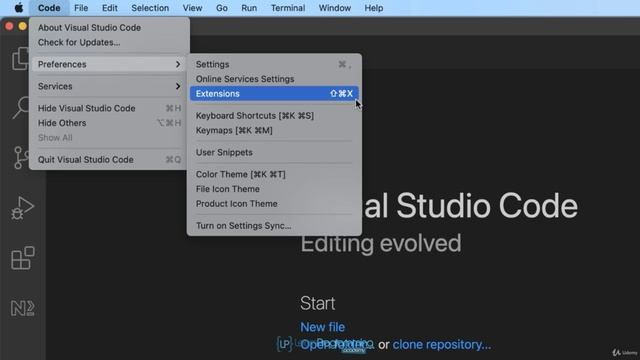Select Turn on Settings Sync...
Image resolution: width=640 pixels, height=360 pixels.
[274, 226]
